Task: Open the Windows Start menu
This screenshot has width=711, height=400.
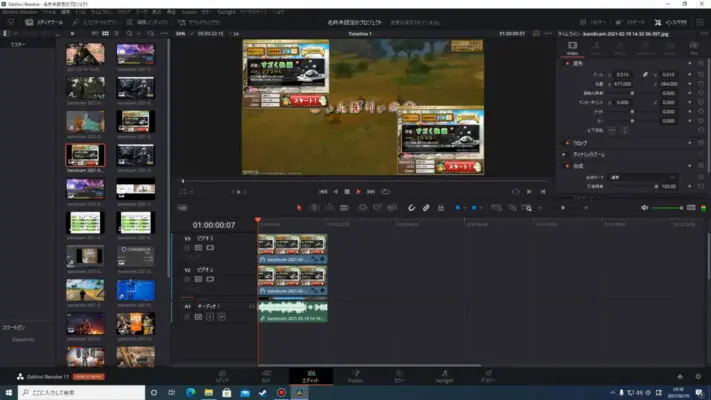Action: click(x=9, y=392)
